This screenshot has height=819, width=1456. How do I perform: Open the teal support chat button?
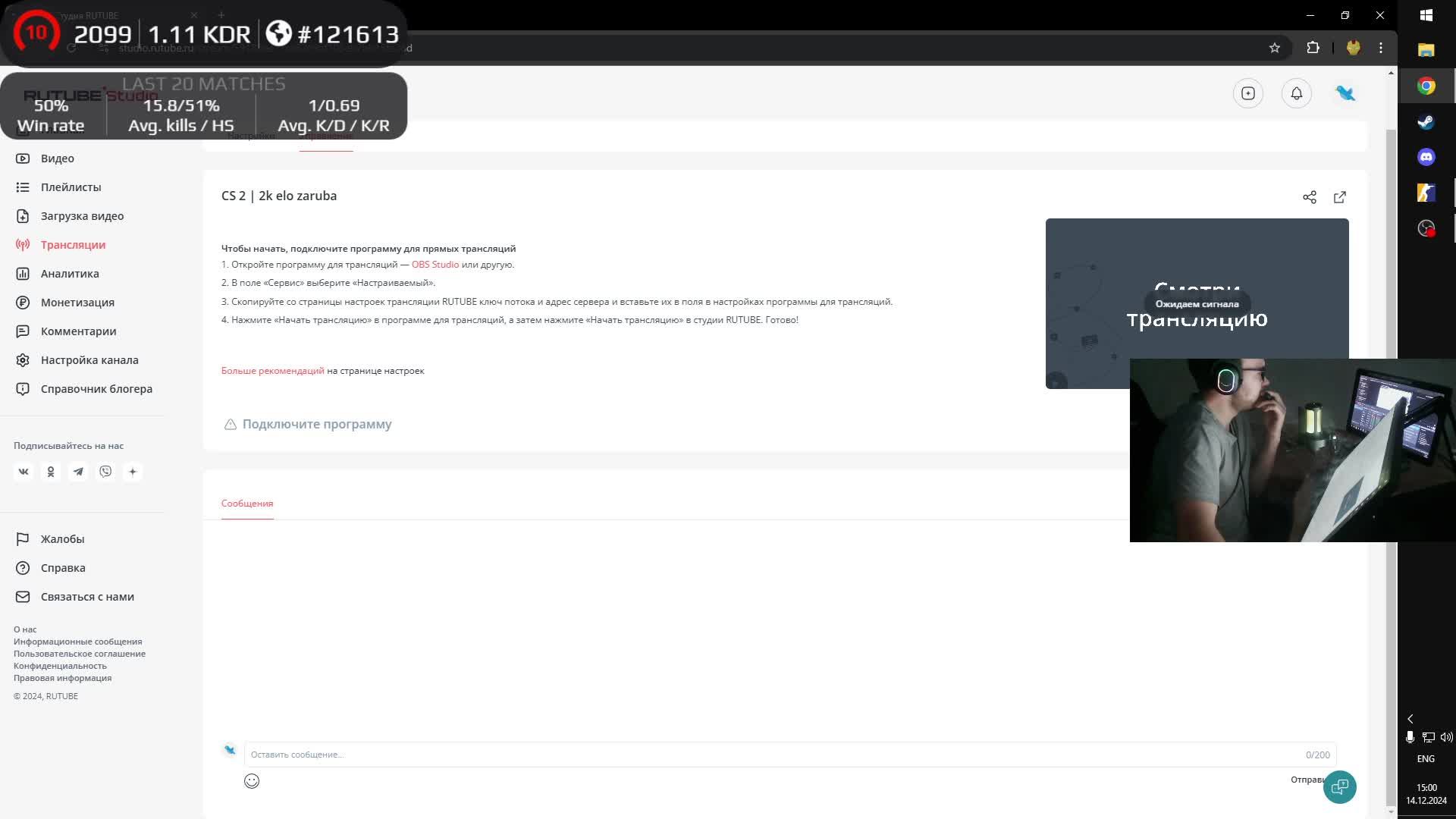1340,786
